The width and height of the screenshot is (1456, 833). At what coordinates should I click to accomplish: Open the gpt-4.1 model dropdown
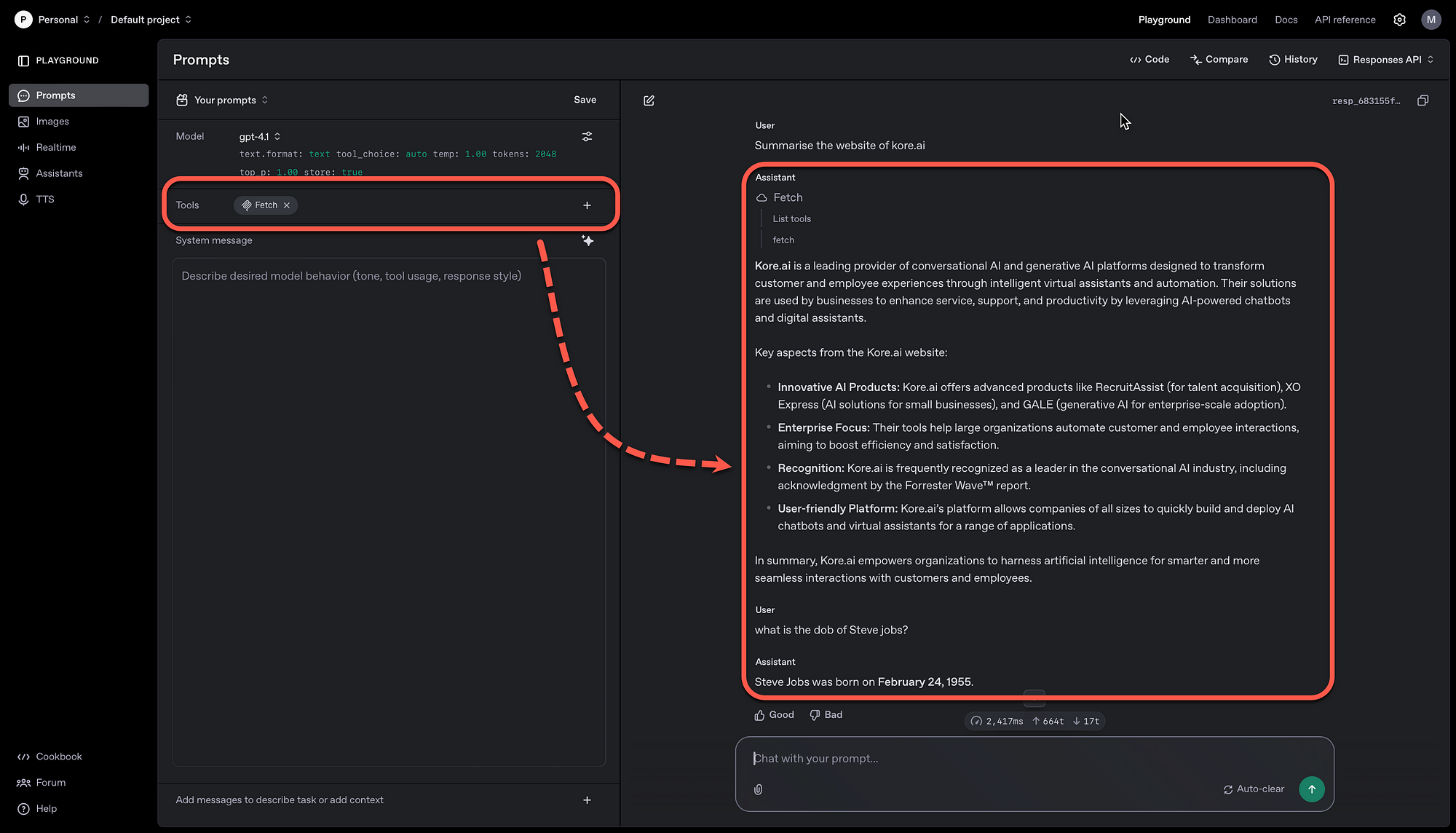point(259,136)
